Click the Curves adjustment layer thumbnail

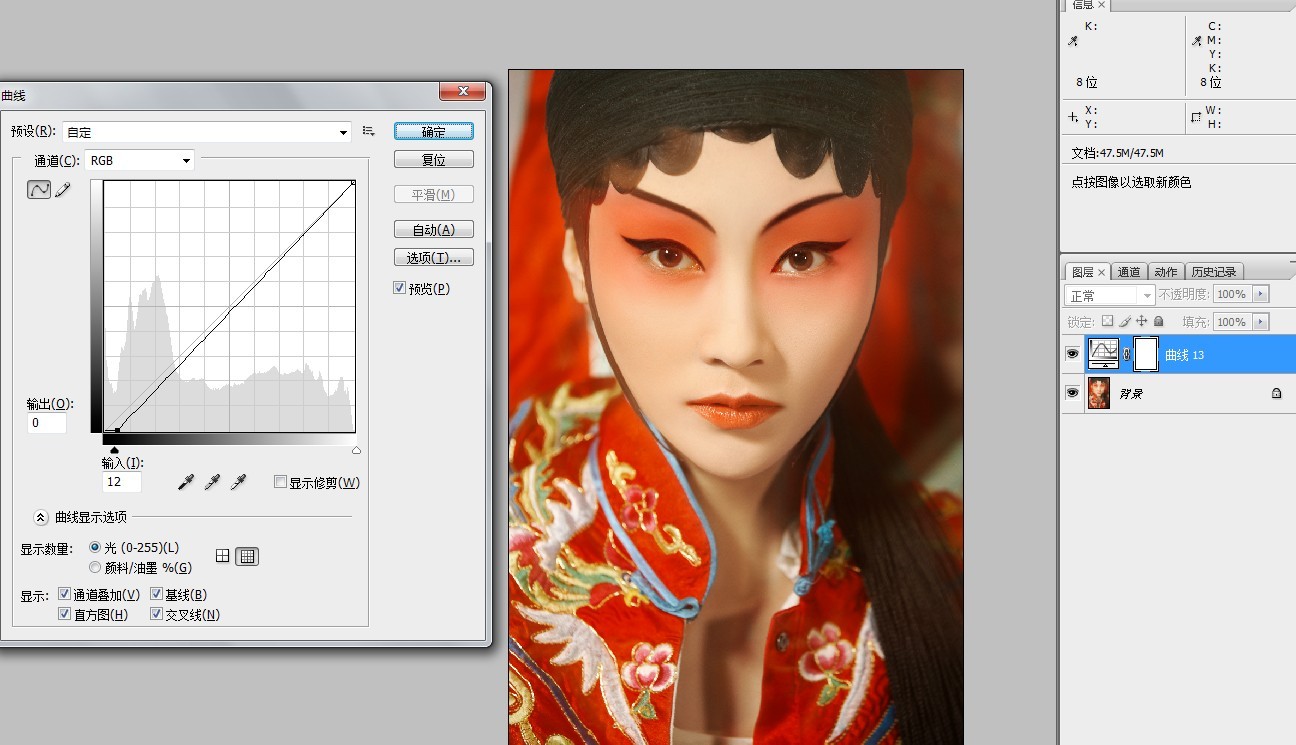1103,354
